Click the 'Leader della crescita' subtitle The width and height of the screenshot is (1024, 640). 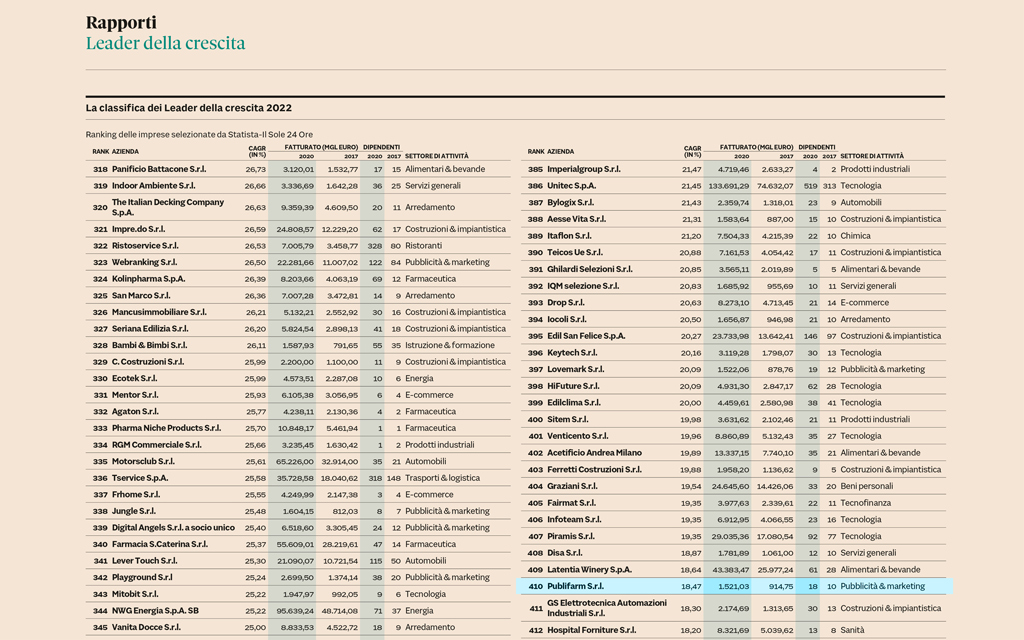[x=165, y=43]
